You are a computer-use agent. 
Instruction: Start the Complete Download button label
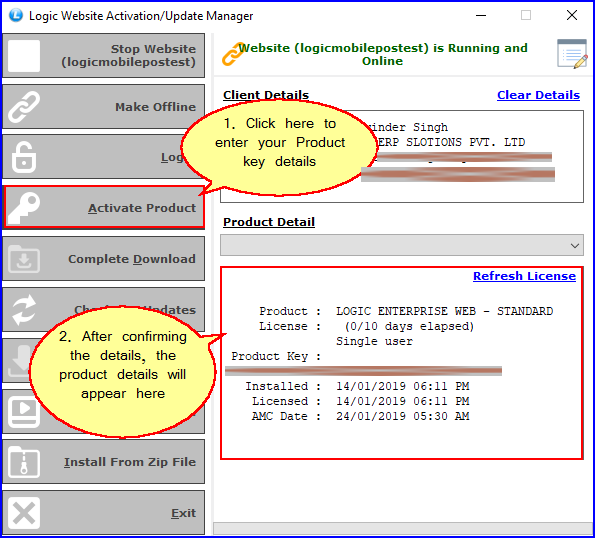[132, 259]
